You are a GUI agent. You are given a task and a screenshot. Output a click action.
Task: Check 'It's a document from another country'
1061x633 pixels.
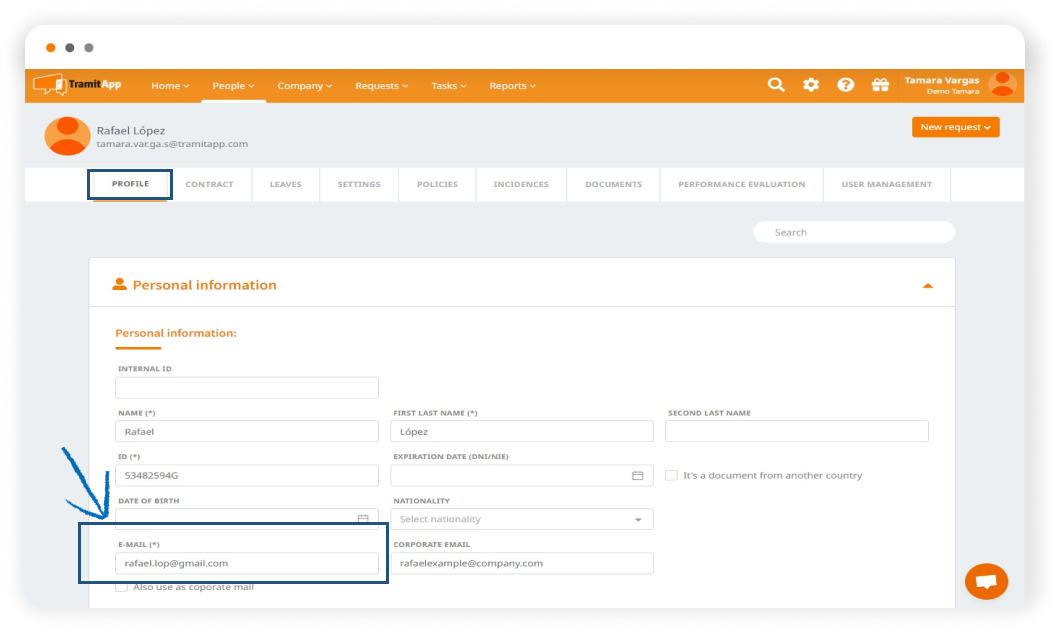[x=672, y=475]
